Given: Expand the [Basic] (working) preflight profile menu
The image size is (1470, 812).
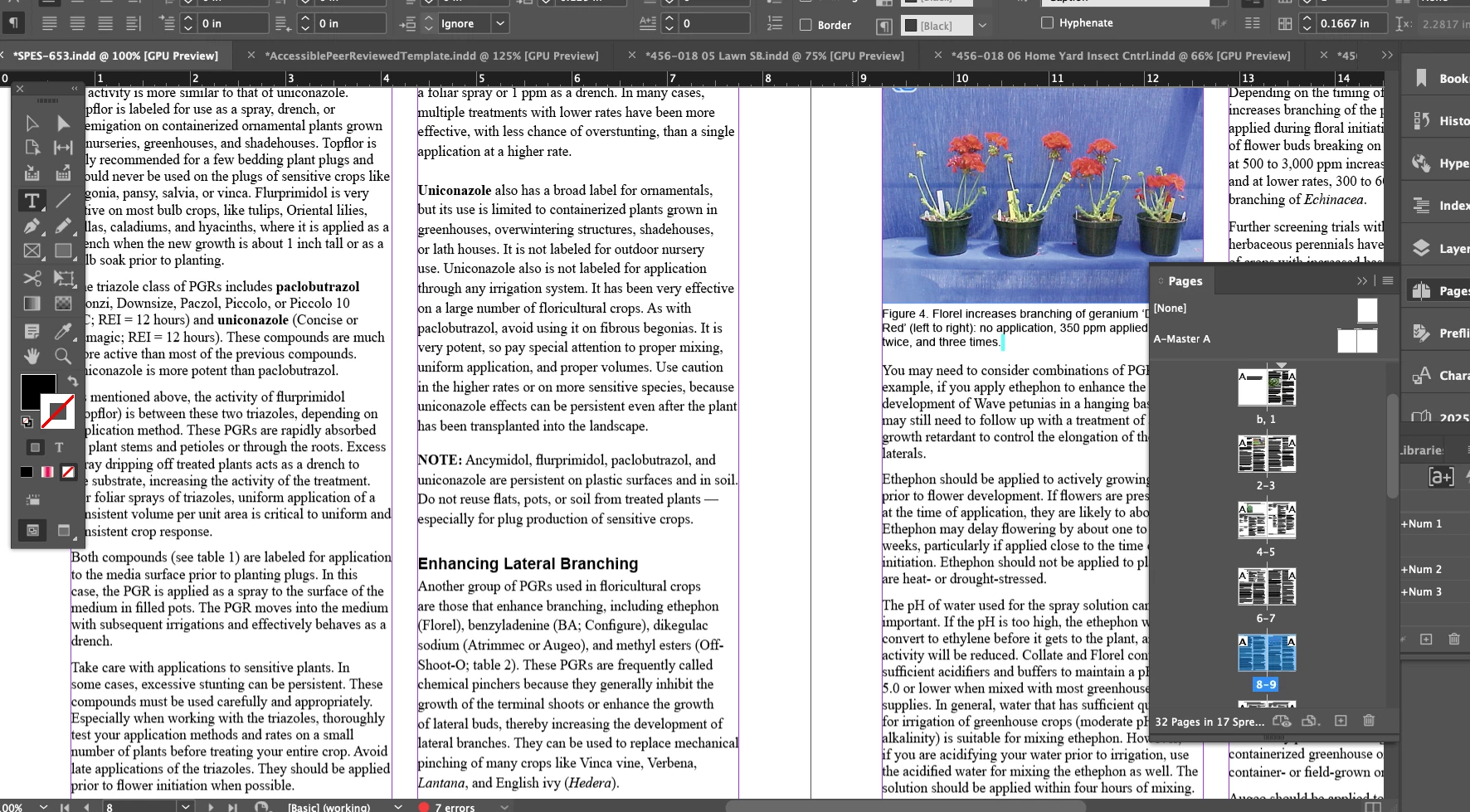Looking at the screenshot, I should [x=398, y=807].
